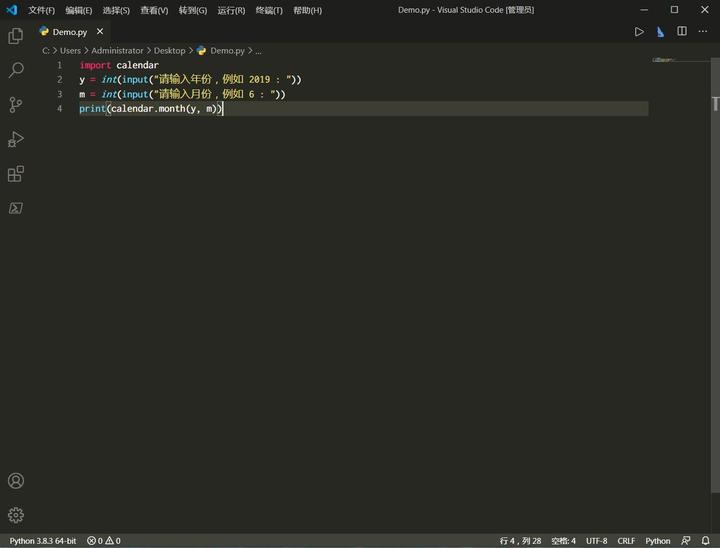
Task: Click on the word calendar in line 1
Action: (x=137, y=65)
